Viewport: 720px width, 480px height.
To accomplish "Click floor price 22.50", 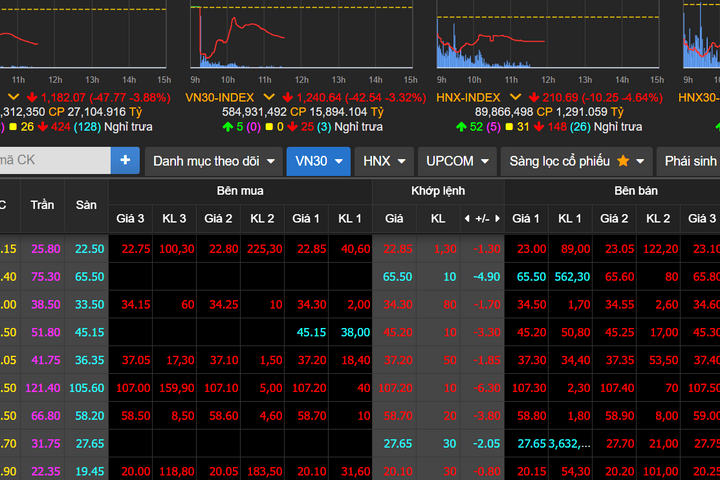I will pos(90,249).
